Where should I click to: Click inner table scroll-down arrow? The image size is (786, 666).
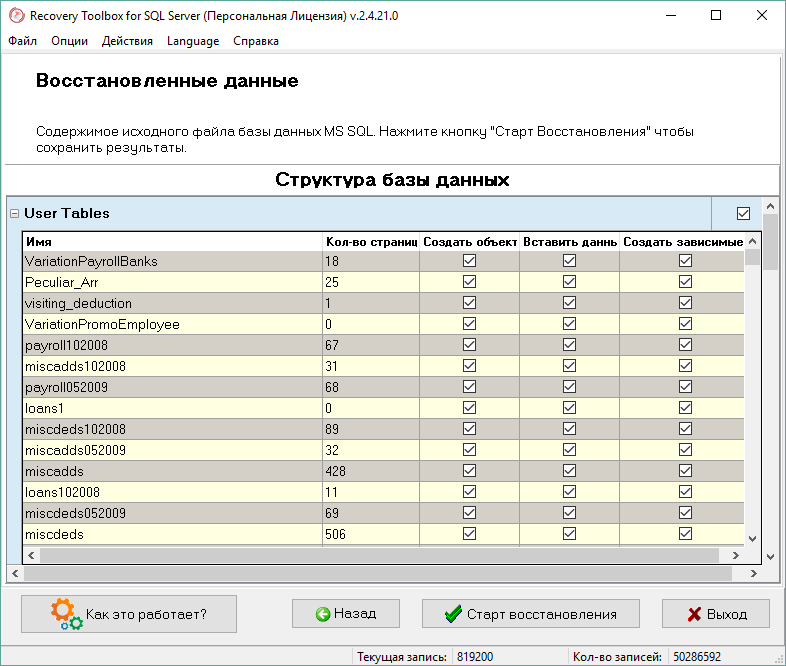(x=752, y=539)
